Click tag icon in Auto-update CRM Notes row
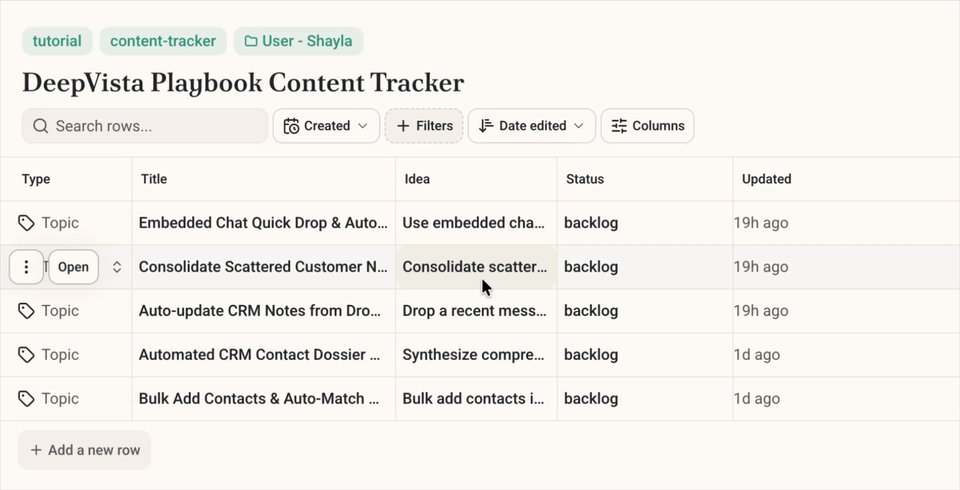Image resolution: width=960 pixels, height=490 pixels. pyautogui.click(x=26, y=311)
